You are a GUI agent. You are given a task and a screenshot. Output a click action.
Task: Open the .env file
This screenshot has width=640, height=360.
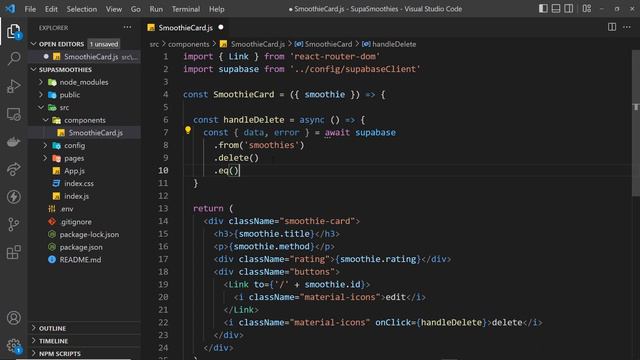coord(67,209)
